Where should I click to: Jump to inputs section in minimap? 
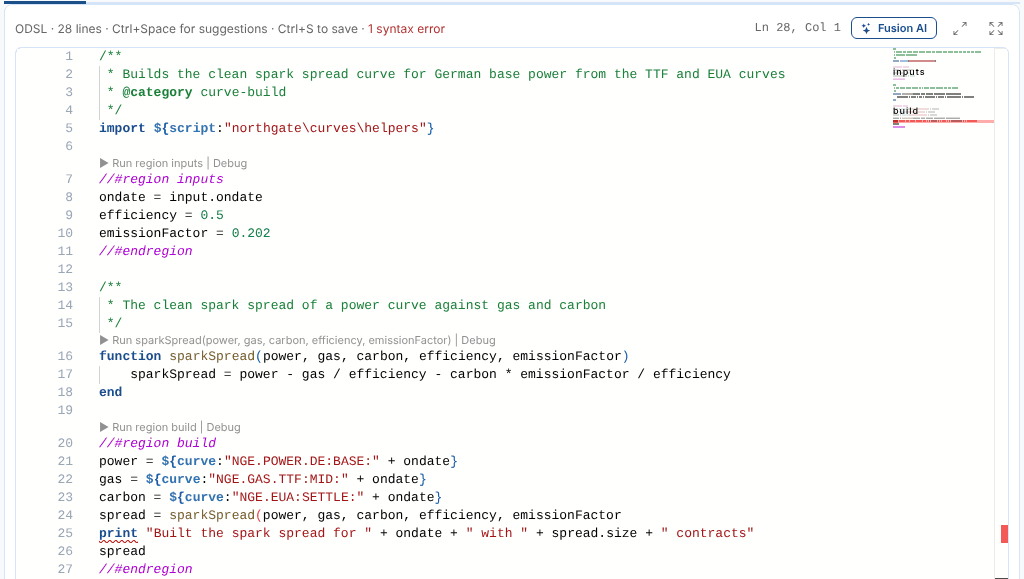tap(908, 72)
